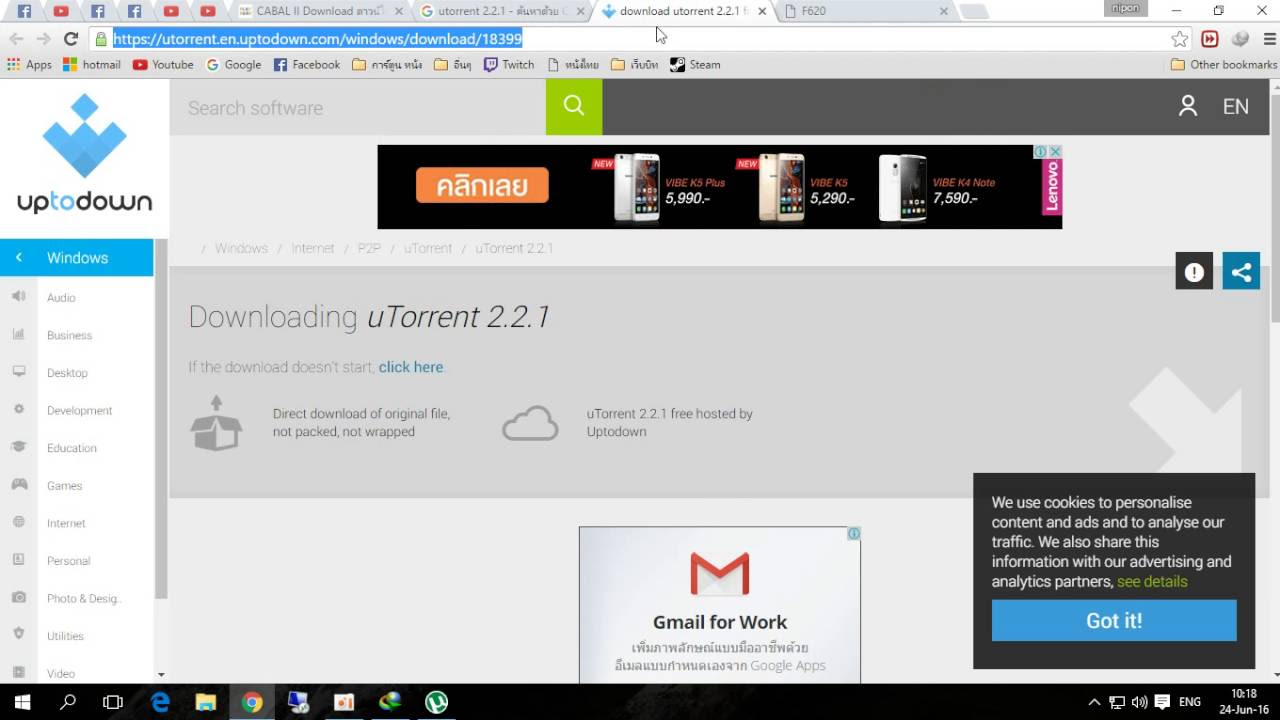Open the user account icon

point(1188,106)
